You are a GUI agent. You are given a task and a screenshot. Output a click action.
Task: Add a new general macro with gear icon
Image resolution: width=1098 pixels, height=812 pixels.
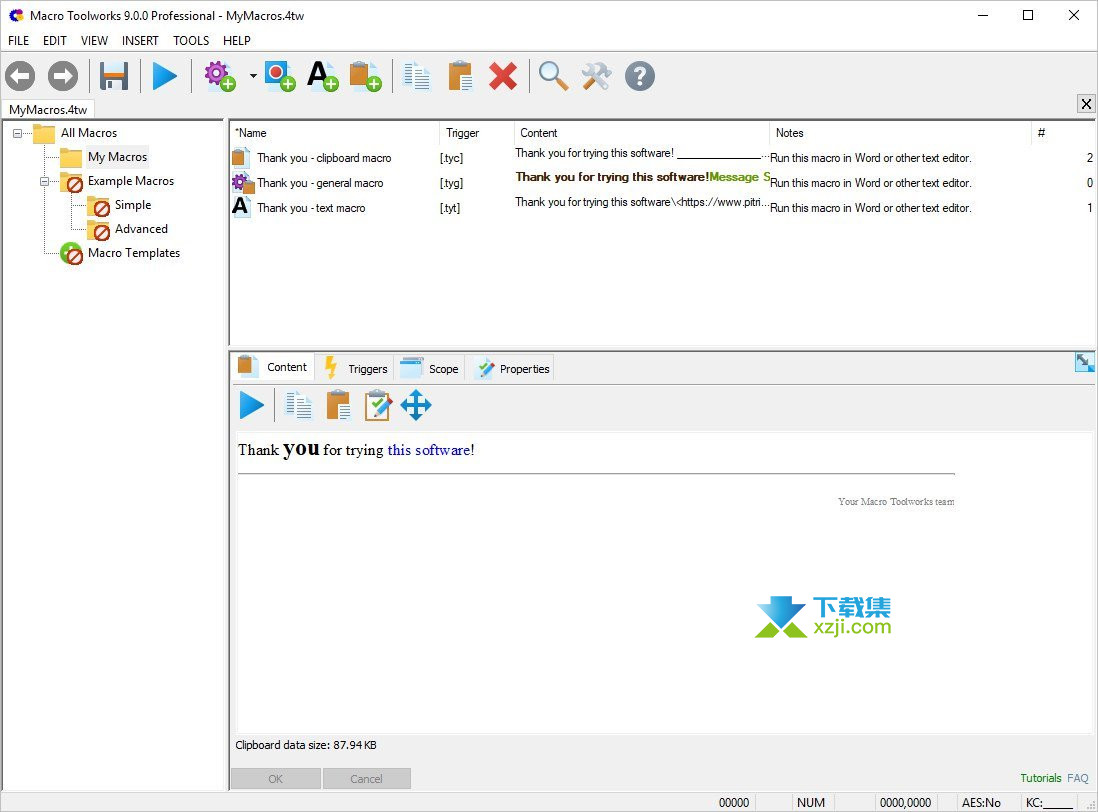(220, 76)
